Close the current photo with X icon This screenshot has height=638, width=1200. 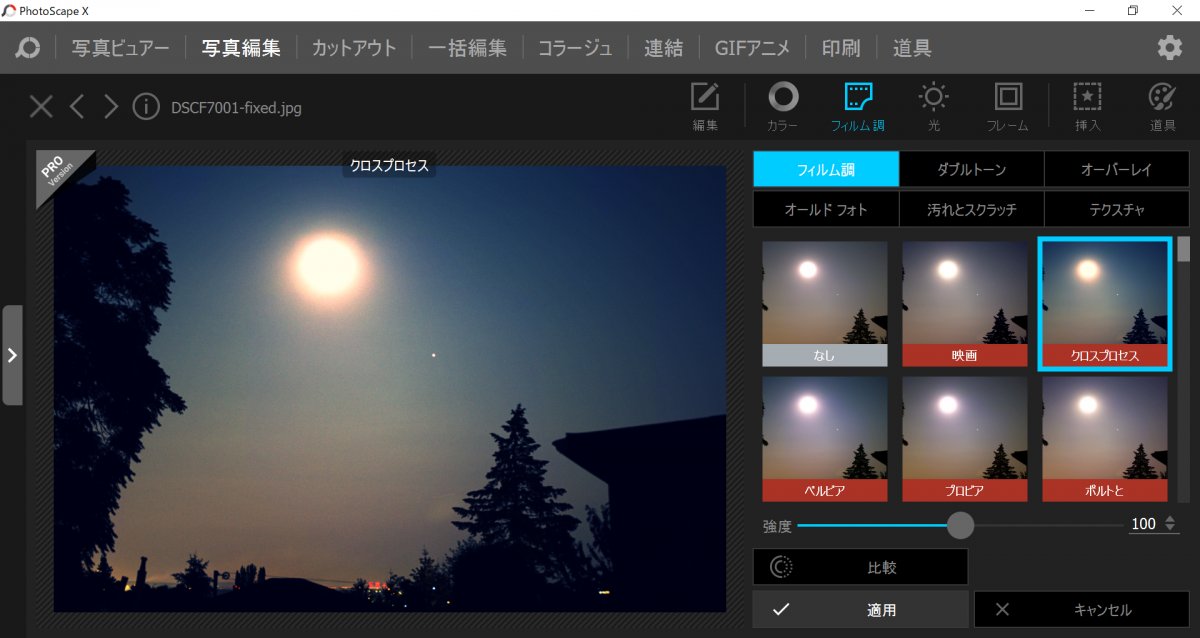coord(41,107)
